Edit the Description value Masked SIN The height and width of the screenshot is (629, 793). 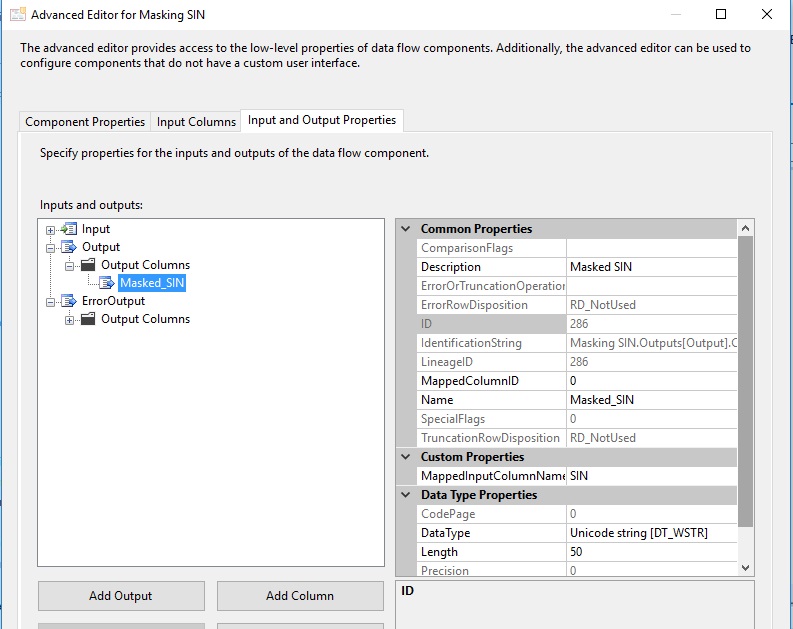tap(651, 266)
